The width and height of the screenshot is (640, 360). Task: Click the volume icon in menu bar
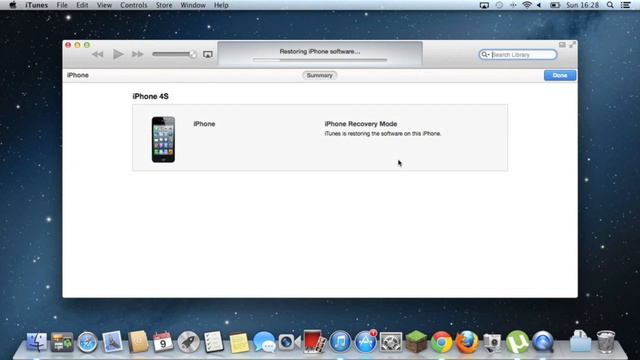point(539,5)
